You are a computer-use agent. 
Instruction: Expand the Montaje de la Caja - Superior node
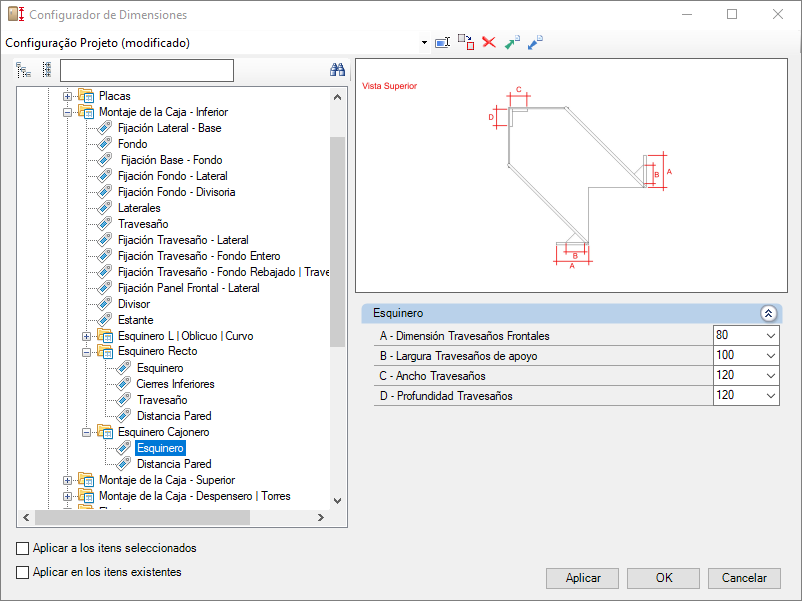point(67,480)
